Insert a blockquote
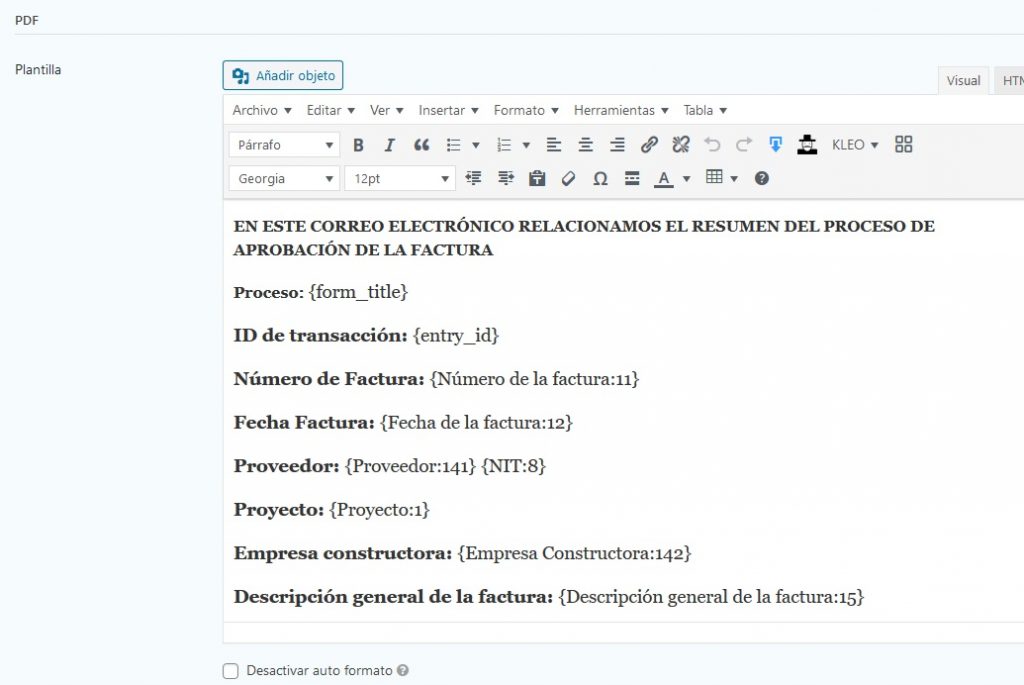Viewport: 1024px width, 685px height. [x=421, y=145]
